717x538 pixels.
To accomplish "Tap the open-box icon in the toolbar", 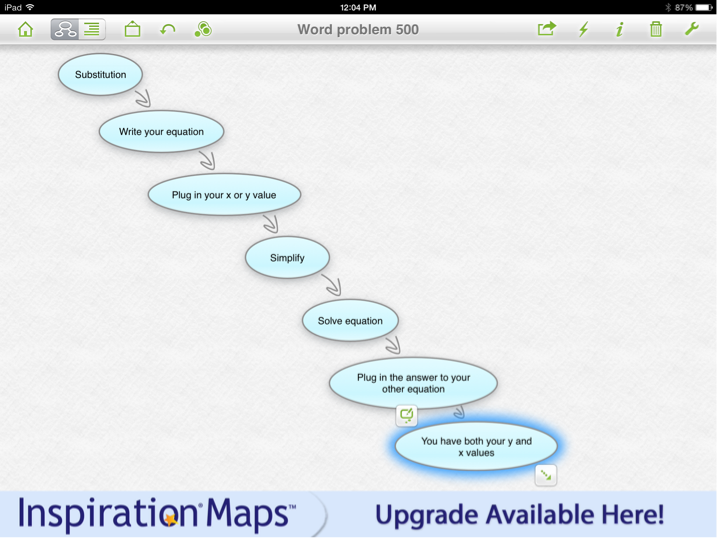I will point(132,29).
